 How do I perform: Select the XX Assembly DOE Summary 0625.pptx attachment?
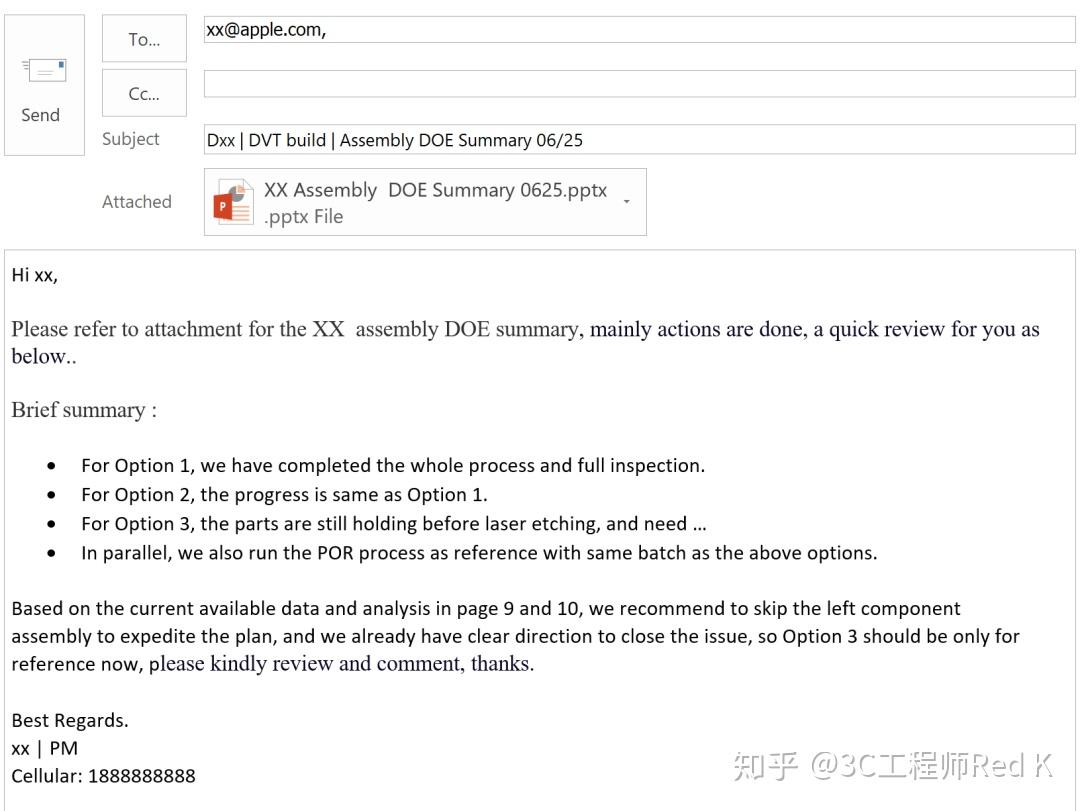[x=425, y=202]
